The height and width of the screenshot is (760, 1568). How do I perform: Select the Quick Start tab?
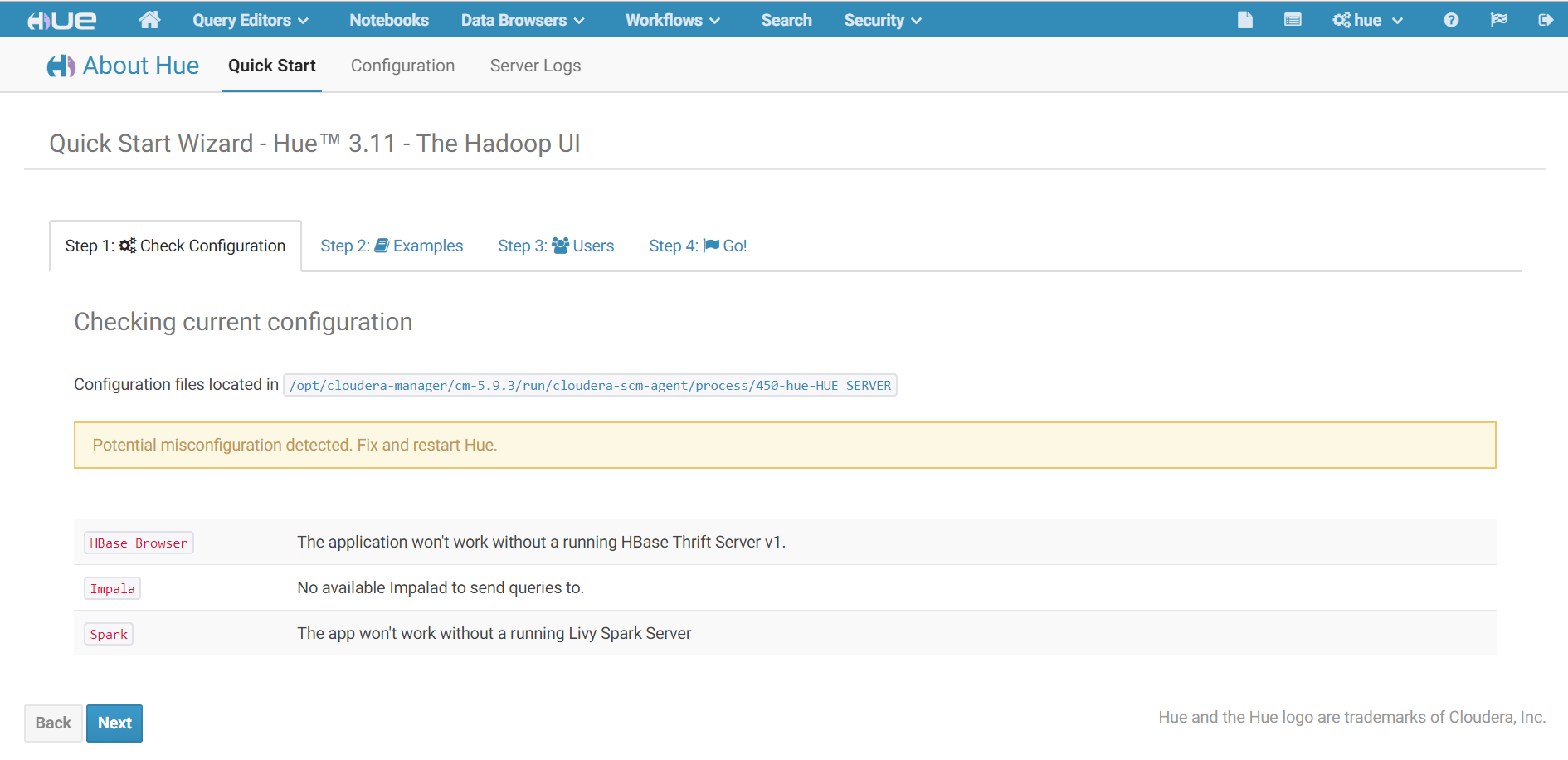(x=272, y=66)
